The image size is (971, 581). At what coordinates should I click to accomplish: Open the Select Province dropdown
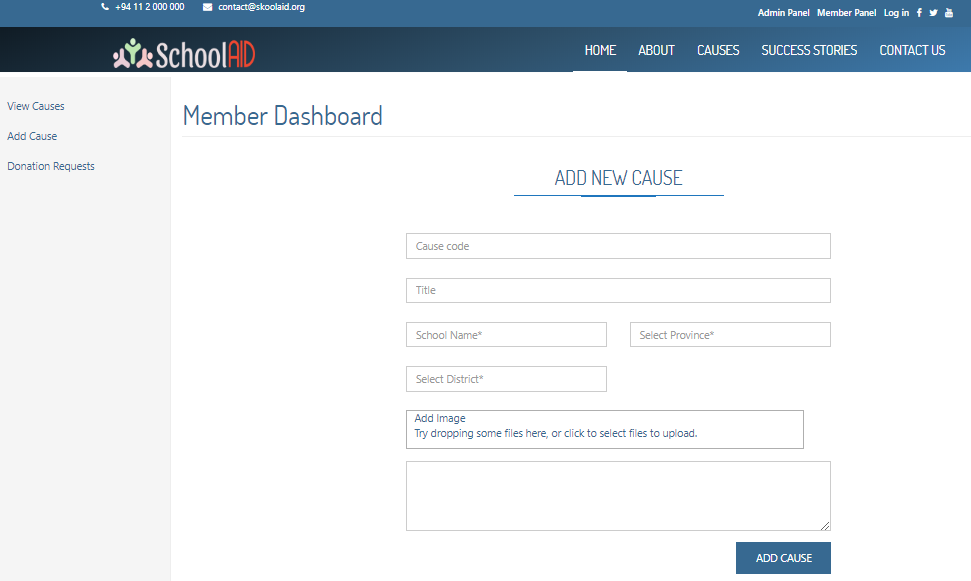(730, 335)
